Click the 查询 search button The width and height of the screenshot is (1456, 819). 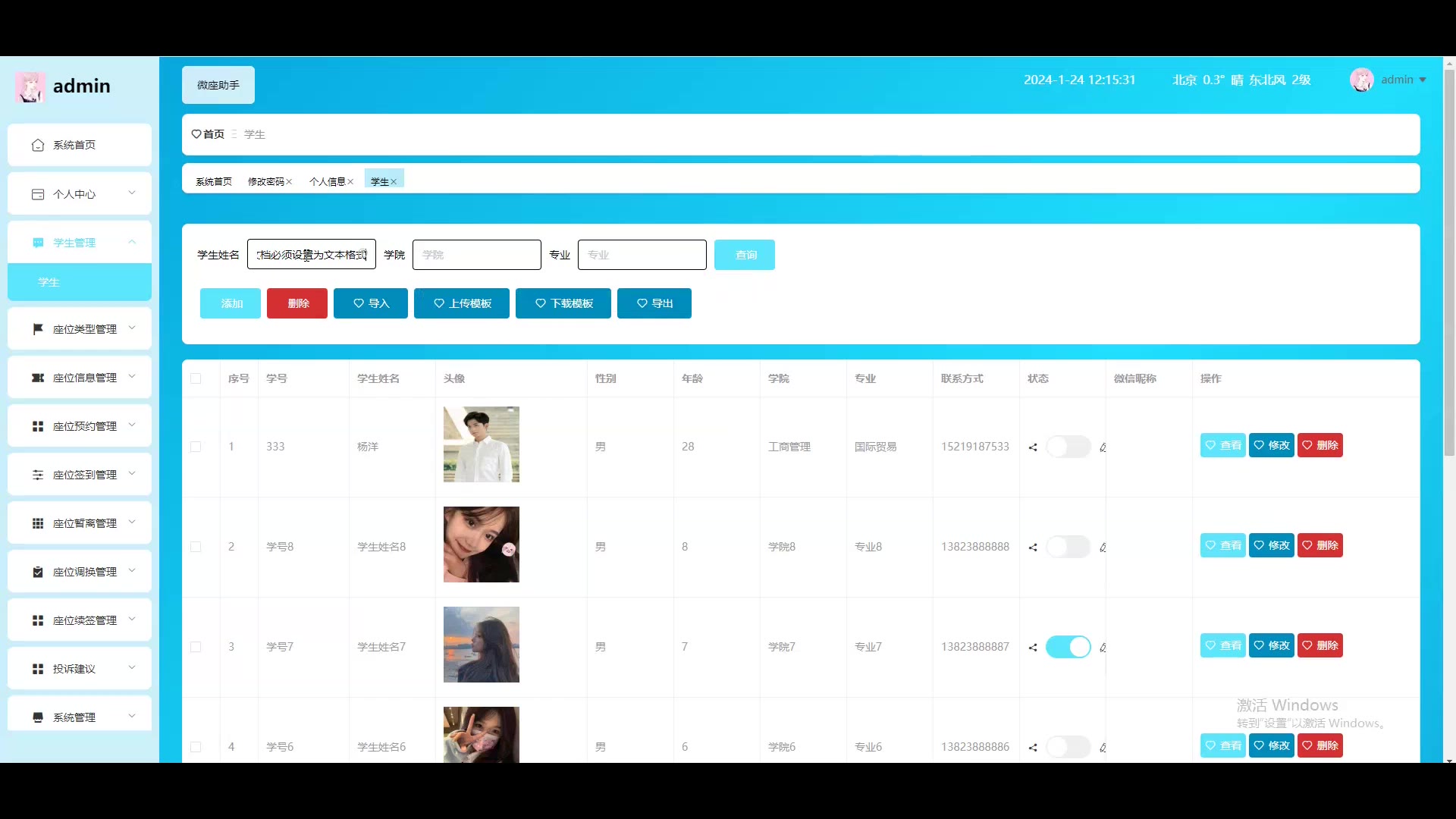click(x=744, y=255)
